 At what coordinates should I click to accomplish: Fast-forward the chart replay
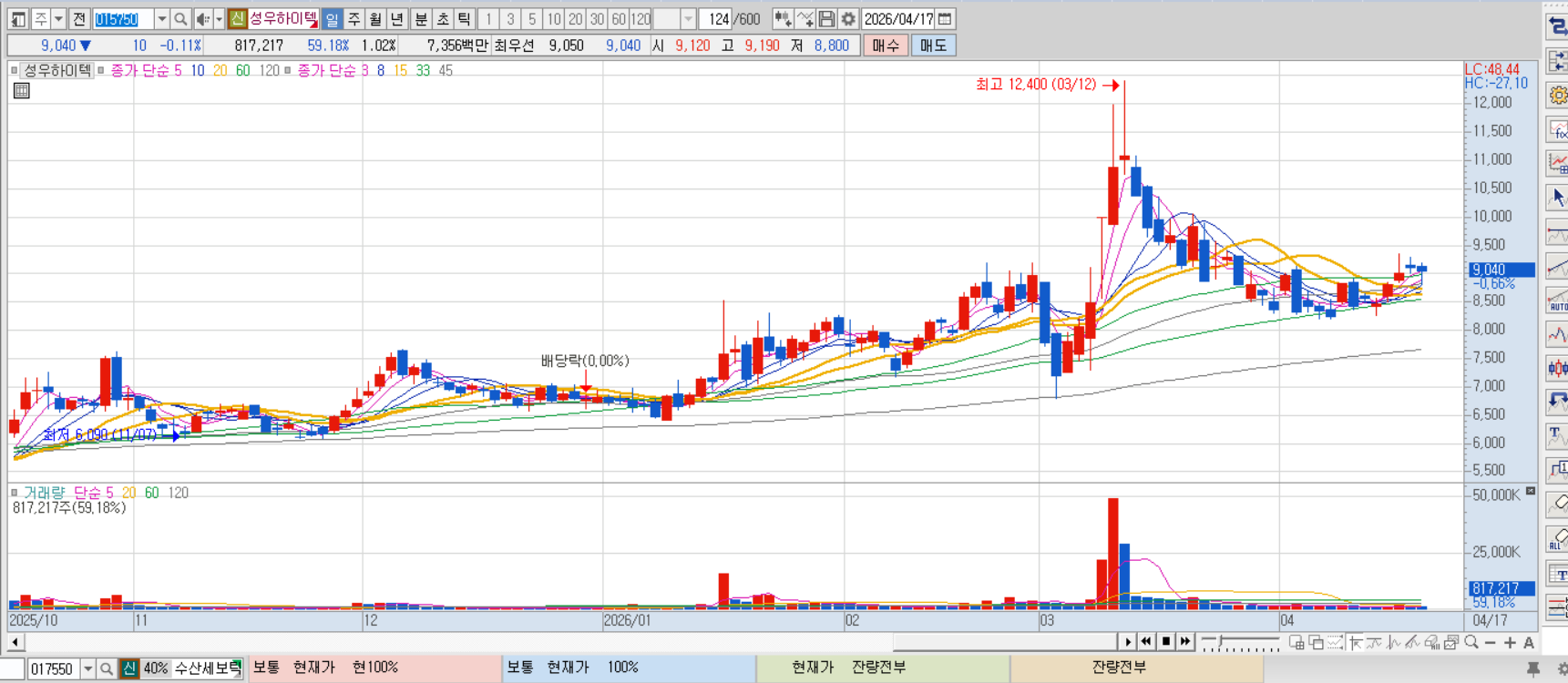[1184, 642]
